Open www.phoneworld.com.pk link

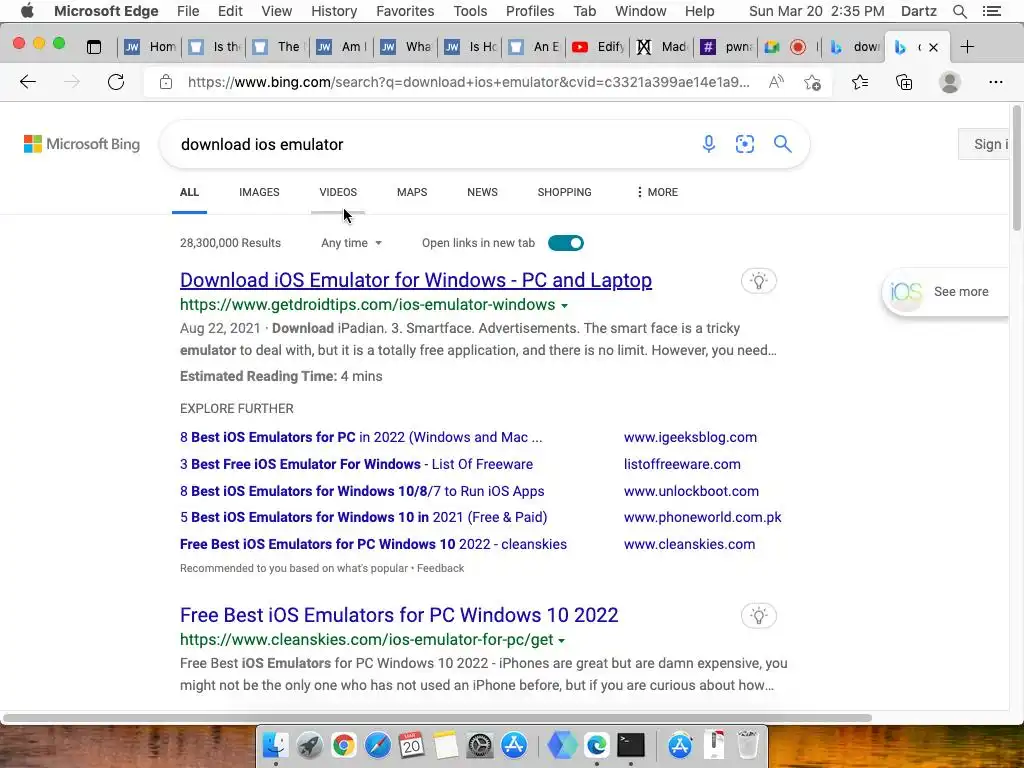tap(703, 517)
